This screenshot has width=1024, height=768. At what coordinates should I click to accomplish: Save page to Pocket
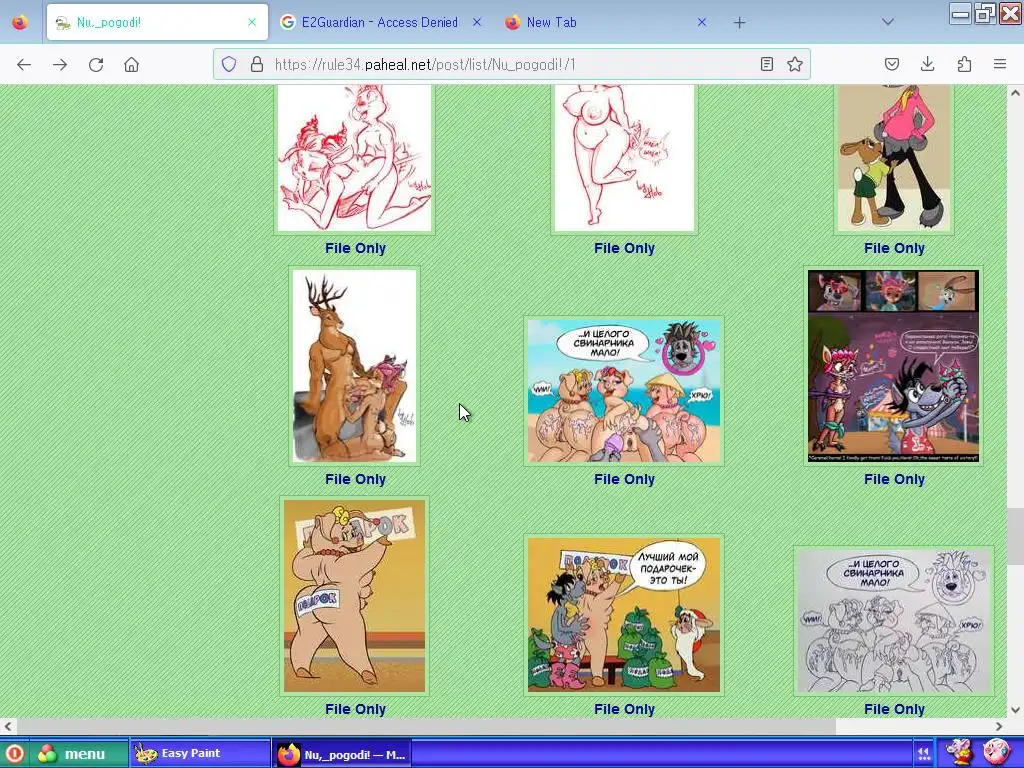892,64
